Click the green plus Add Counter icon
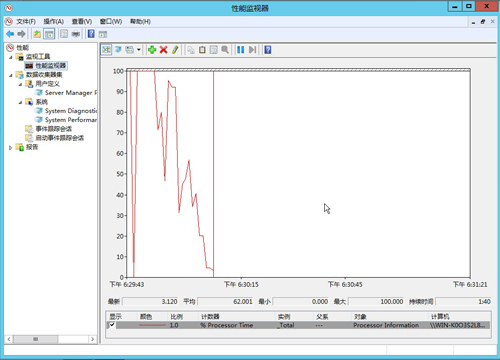 [152, 50]
